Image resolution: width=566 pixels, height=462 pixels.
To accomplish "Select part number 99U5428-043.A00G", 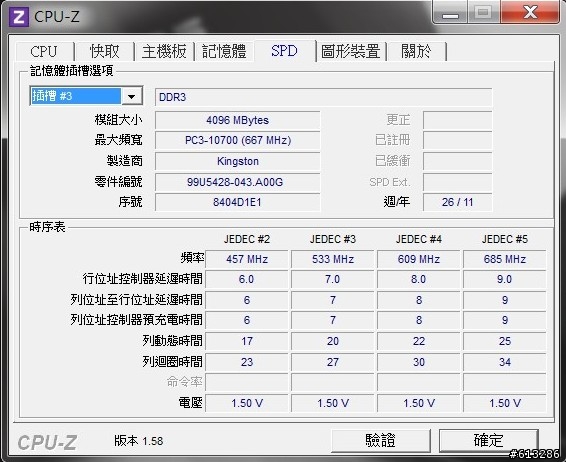I will point(238,182).
